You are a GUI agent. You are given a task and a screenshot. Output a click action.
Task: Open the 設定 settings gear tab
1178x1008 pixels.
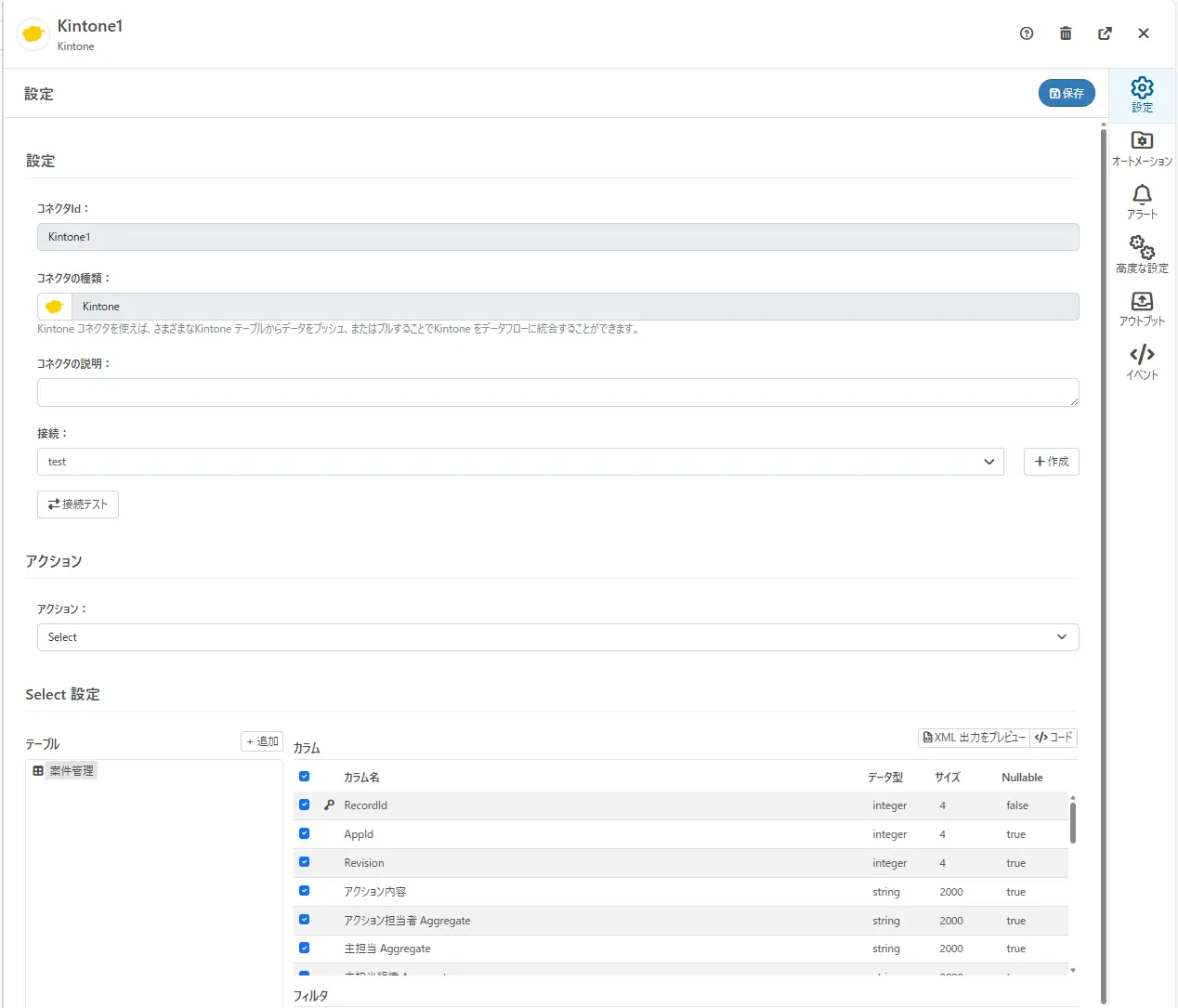[1142, 95]
